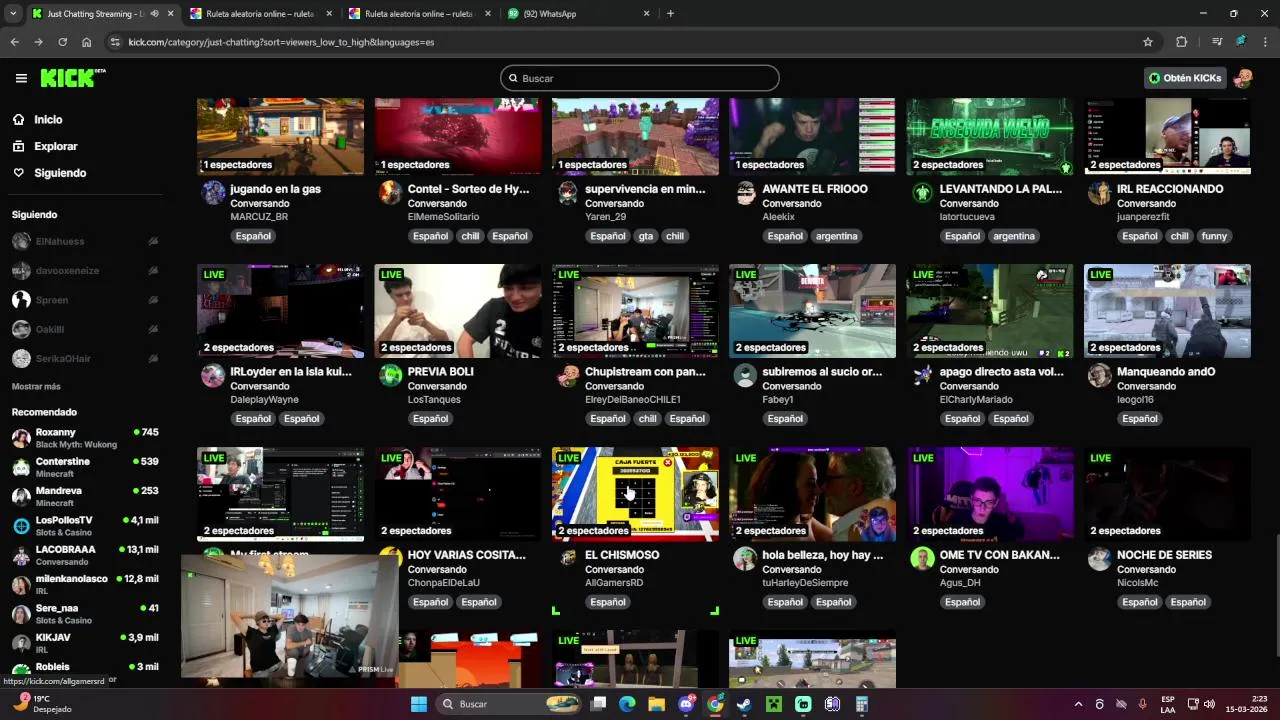This screenshot has height=720, width=1280.
Task: Click MARCUZ_BR streamer avatar
Action: coord(213,193)
